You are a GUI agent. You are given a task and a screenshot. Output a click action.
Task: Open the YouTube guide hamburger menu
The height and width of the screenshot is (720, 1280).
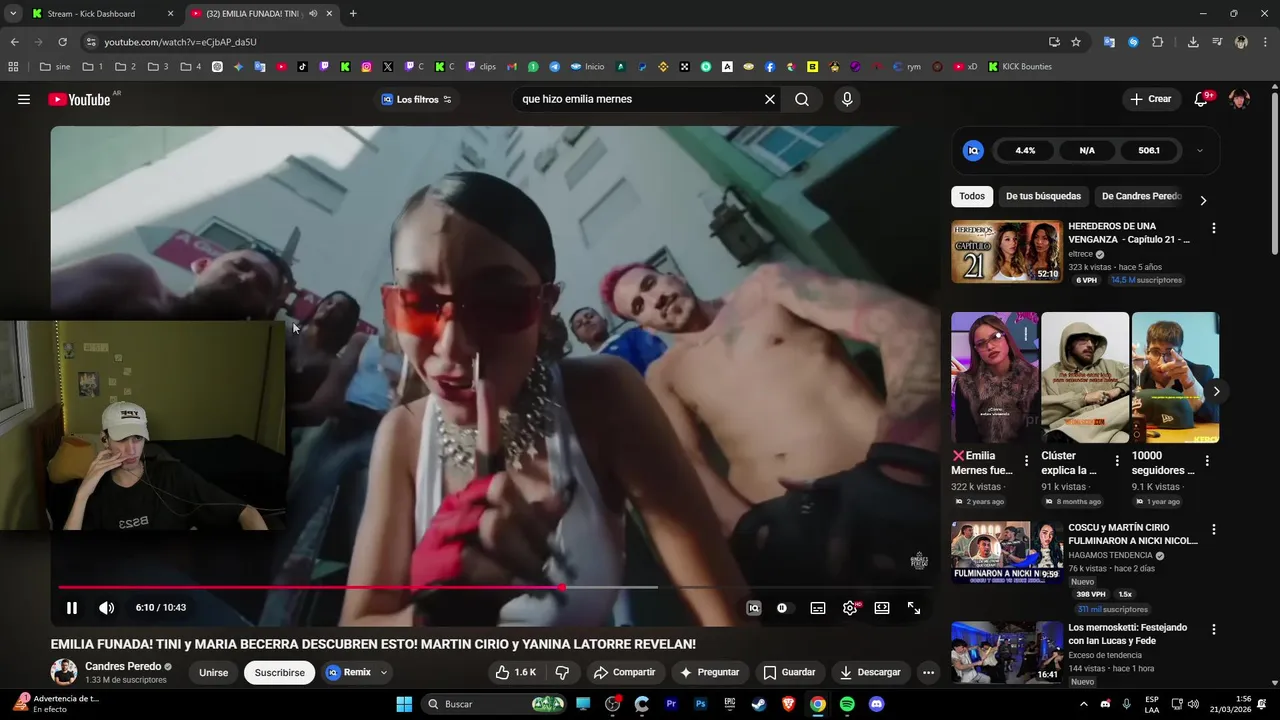(x=24, y=99)
